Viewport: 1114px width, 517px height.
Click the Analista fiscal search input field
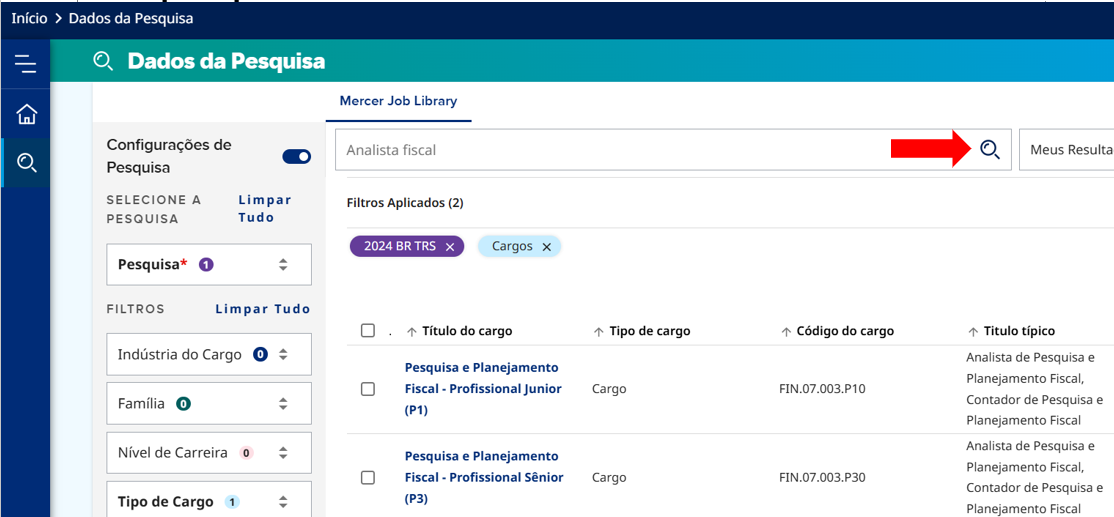(x=610, y=150)
